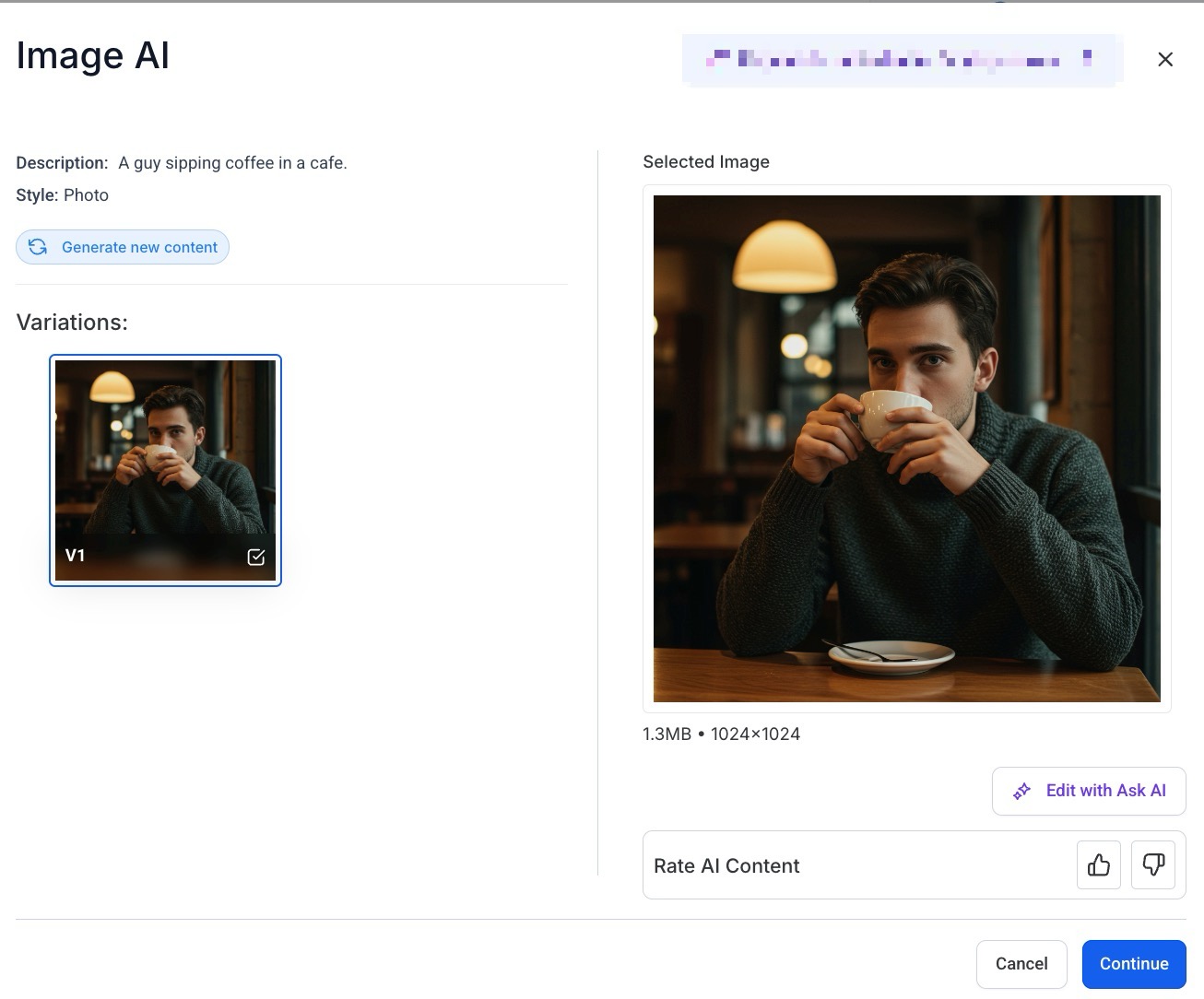
Task: Click the thumbs up rating icon
Action: click(x=1098, y=864)
